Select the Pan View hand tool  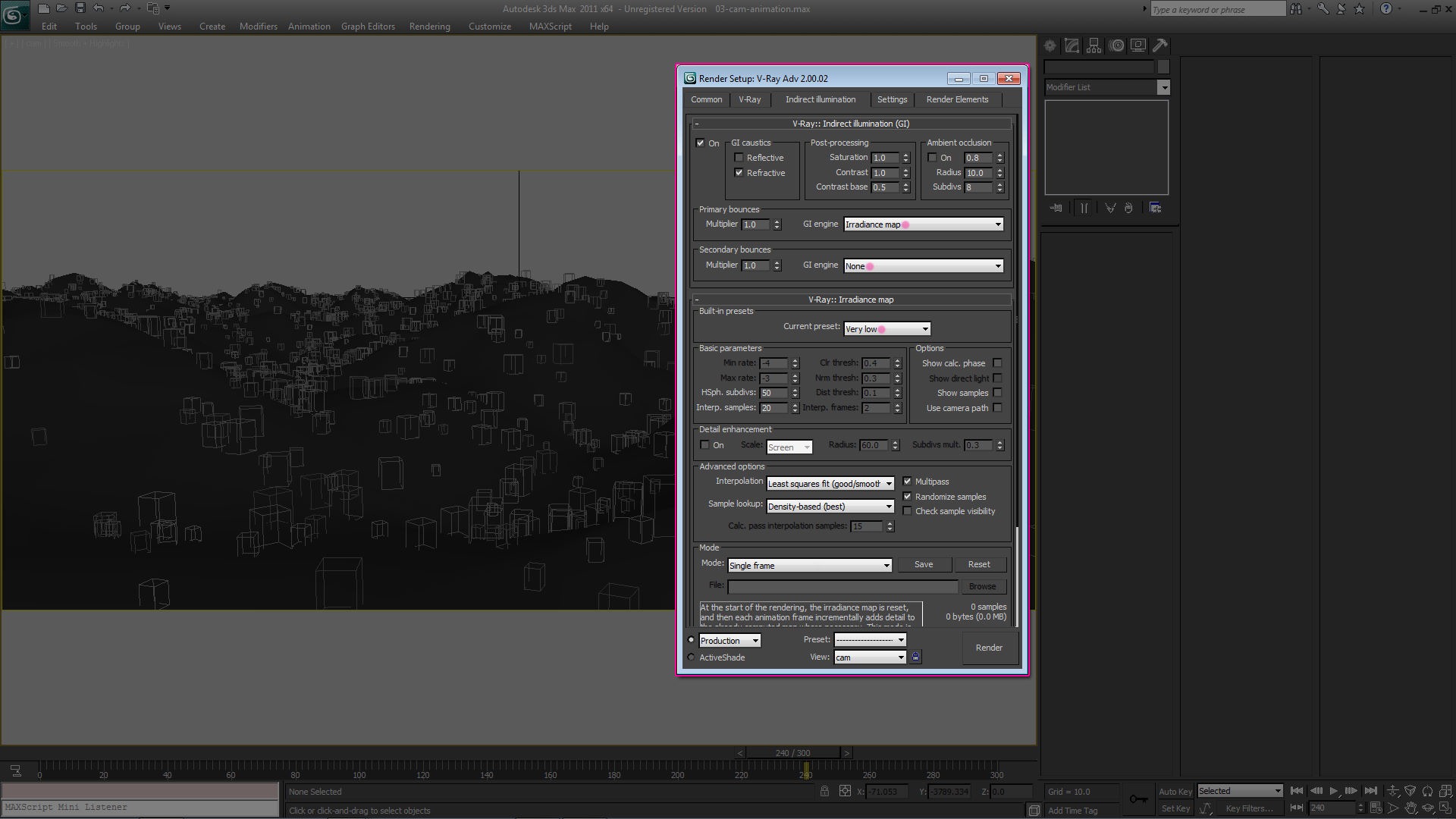1410,808
